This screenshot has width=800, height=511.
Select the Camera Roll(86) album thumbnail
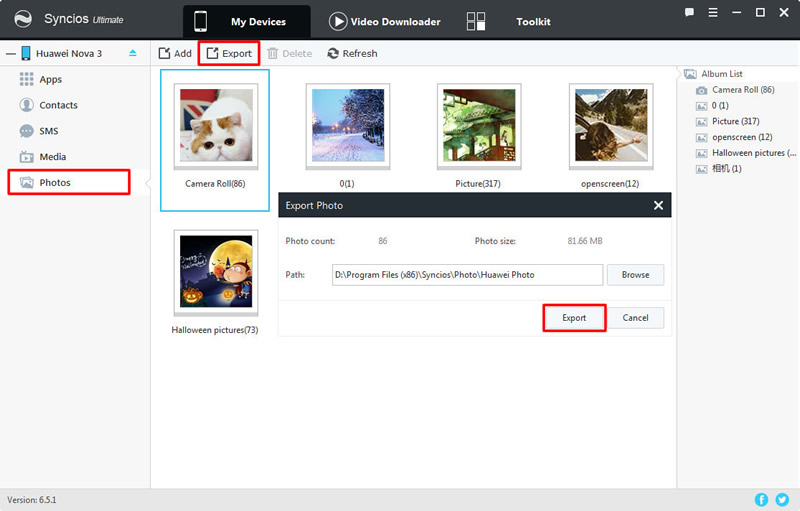(x=216, y=126)
